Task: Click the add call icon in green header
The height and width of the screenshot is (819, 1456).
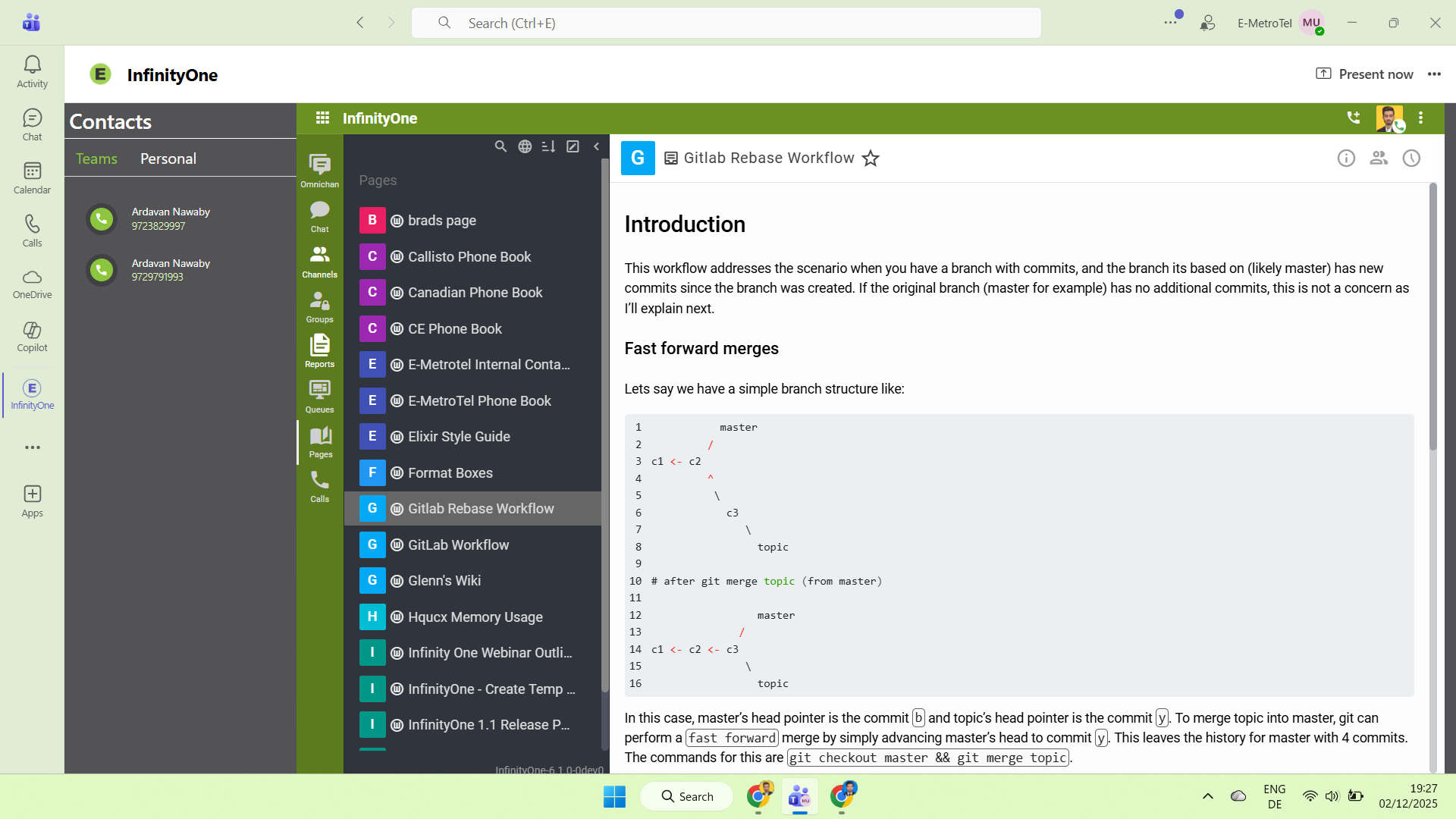Action: click(1353, 118)
